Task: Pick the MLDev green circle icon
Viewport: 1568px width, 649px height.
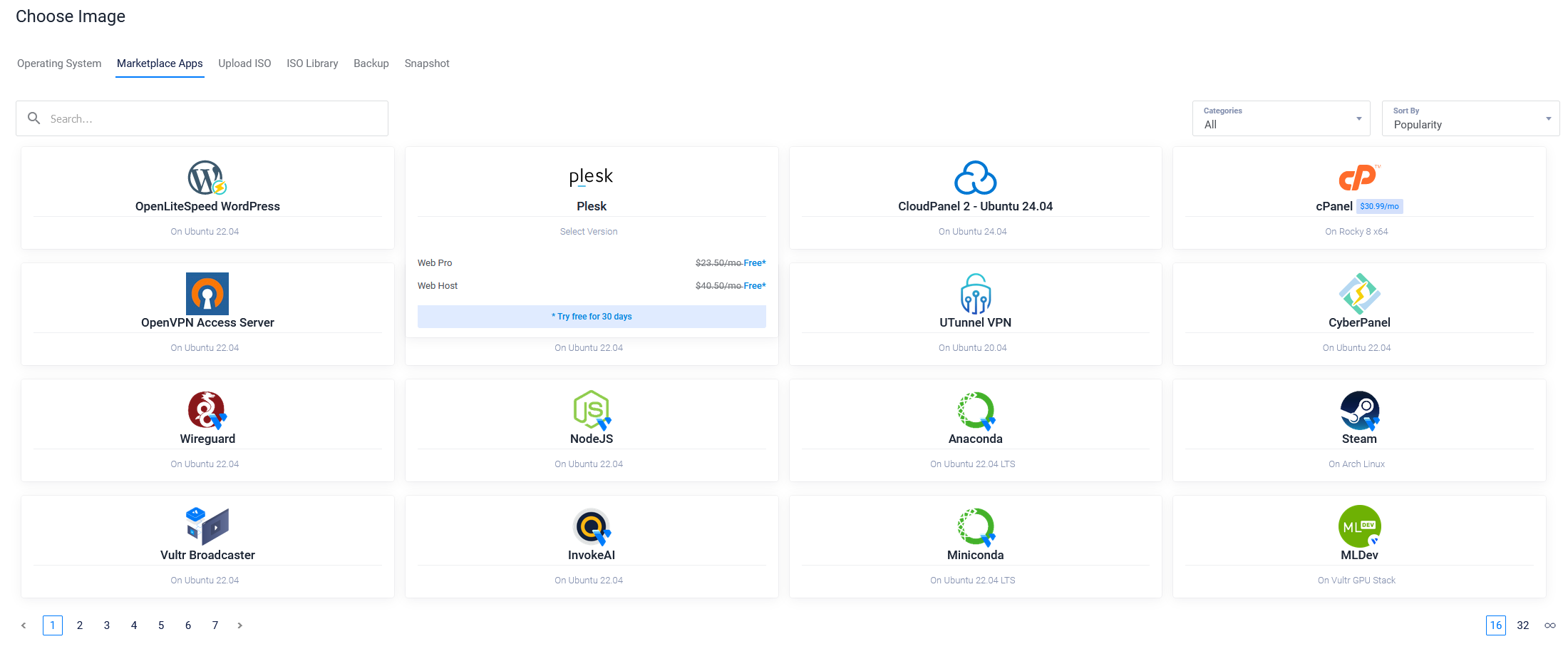Action: (1359, 526)
